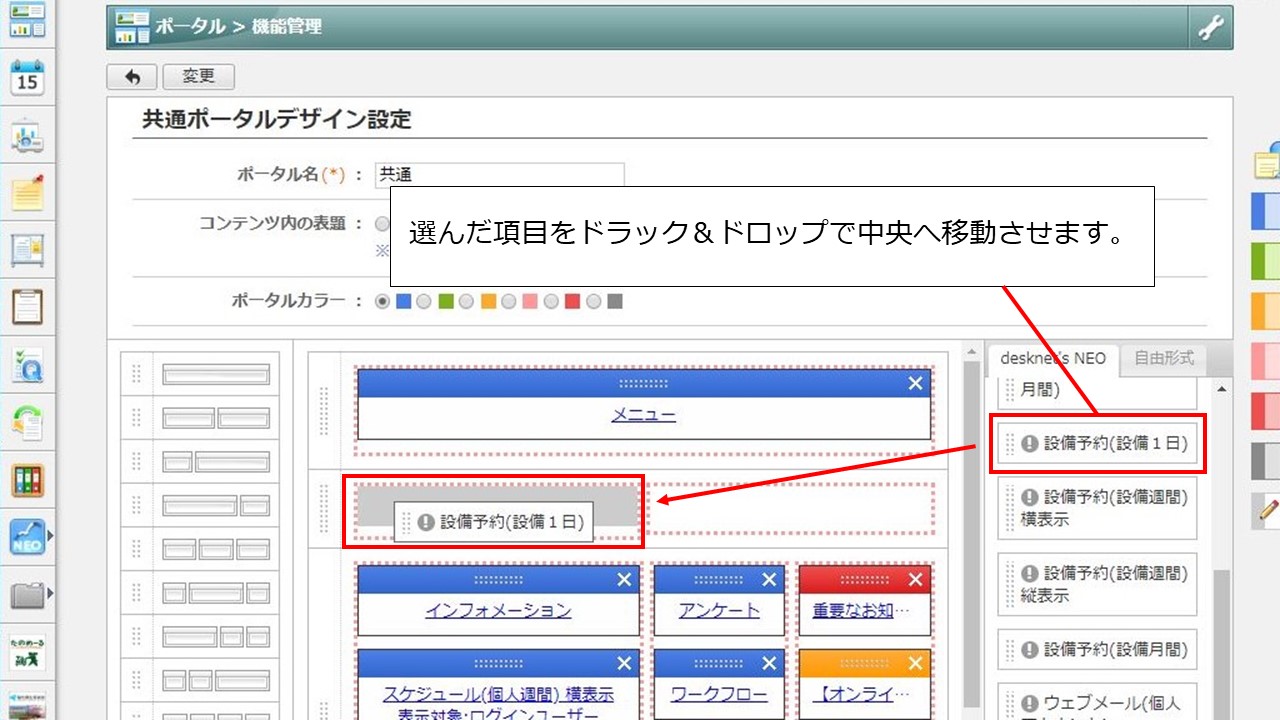Select the radio button for green portal color

point(424,301)
